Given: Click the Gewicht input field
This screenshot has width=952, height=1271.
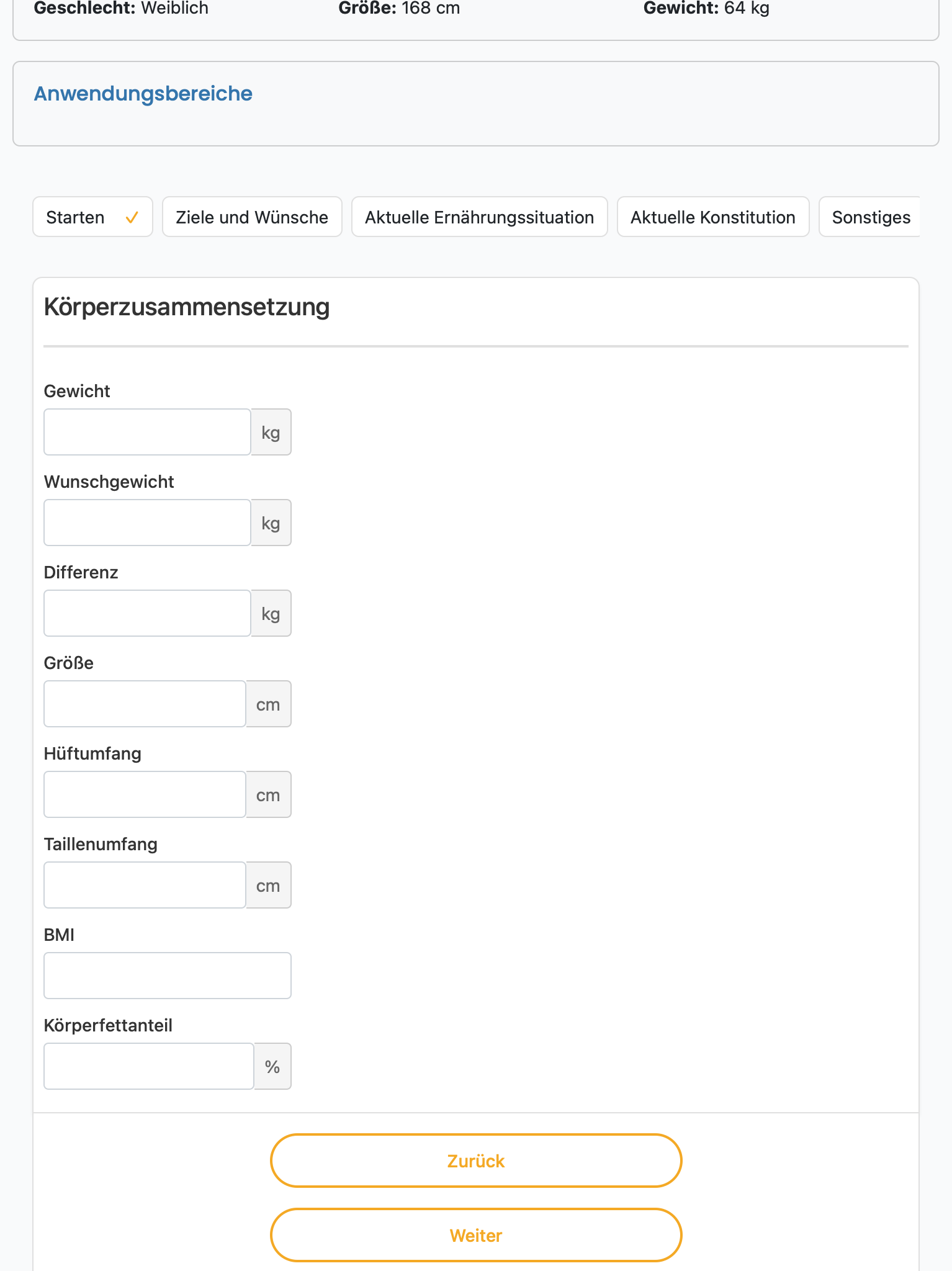Looking at the screenshot, I should (147, 432).
